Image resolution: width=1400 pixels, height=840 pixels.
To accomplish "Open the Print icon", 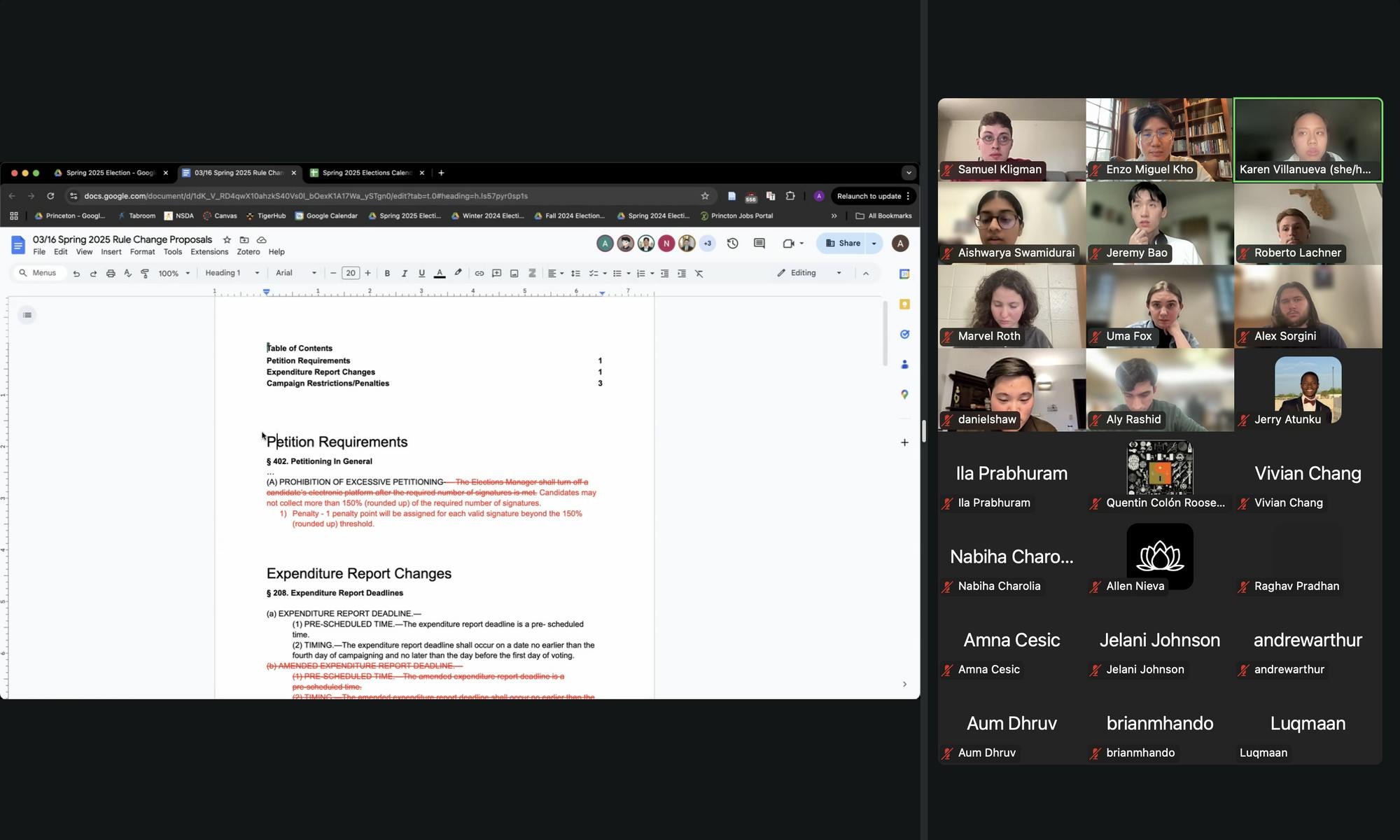I will 111,273.
